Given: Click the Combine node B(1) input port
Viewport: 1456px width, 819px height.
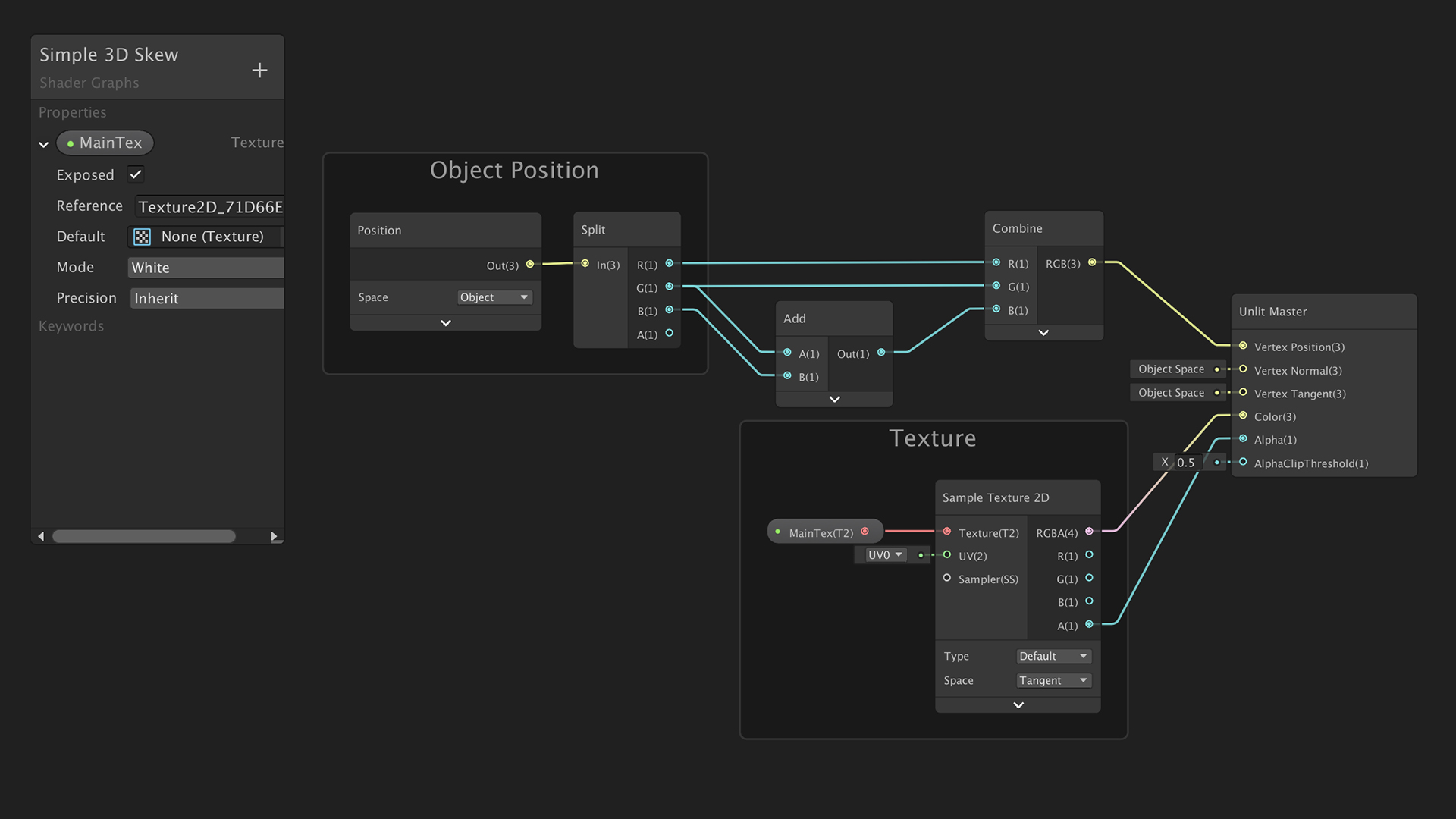Looking at the screenshot, I should (996, 309).
